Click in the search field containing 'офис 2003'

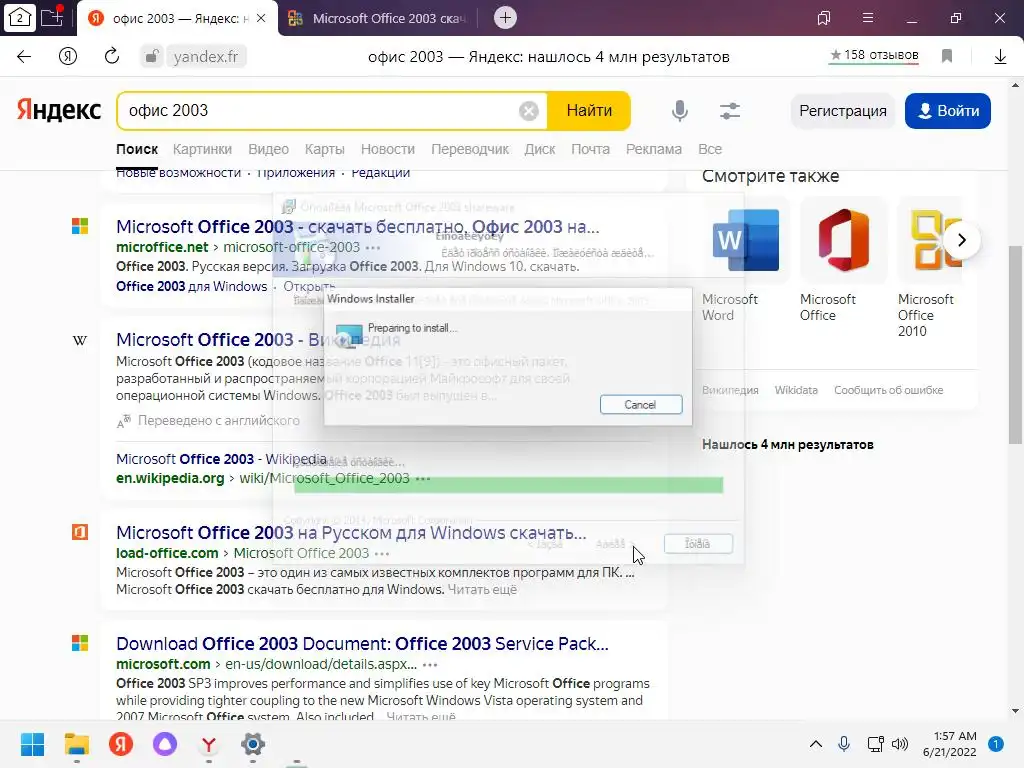pos(320,111)
